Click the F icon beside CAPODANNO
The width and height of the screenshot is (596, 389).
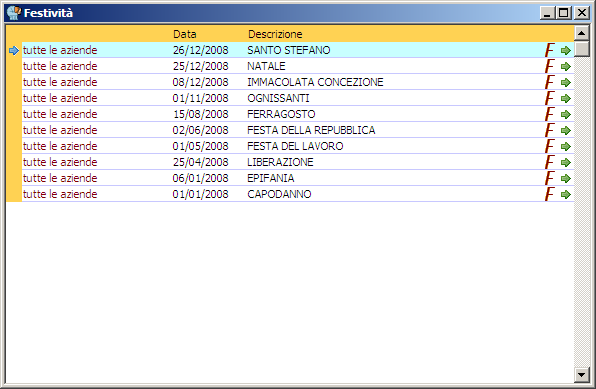[550, 194]
